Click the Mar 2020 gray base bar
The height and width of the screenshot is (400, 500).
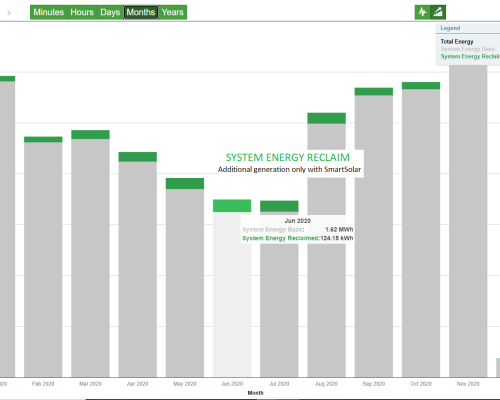tap(90, 258)
